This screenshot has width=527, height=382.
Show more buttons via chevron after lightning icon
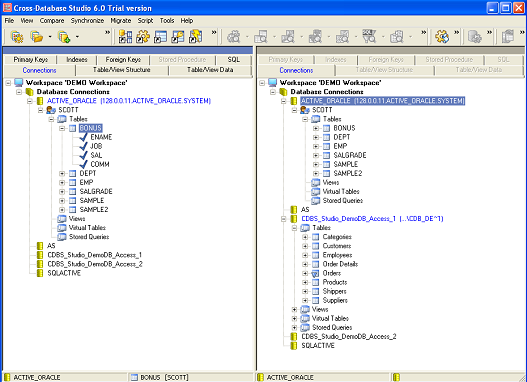214,33
